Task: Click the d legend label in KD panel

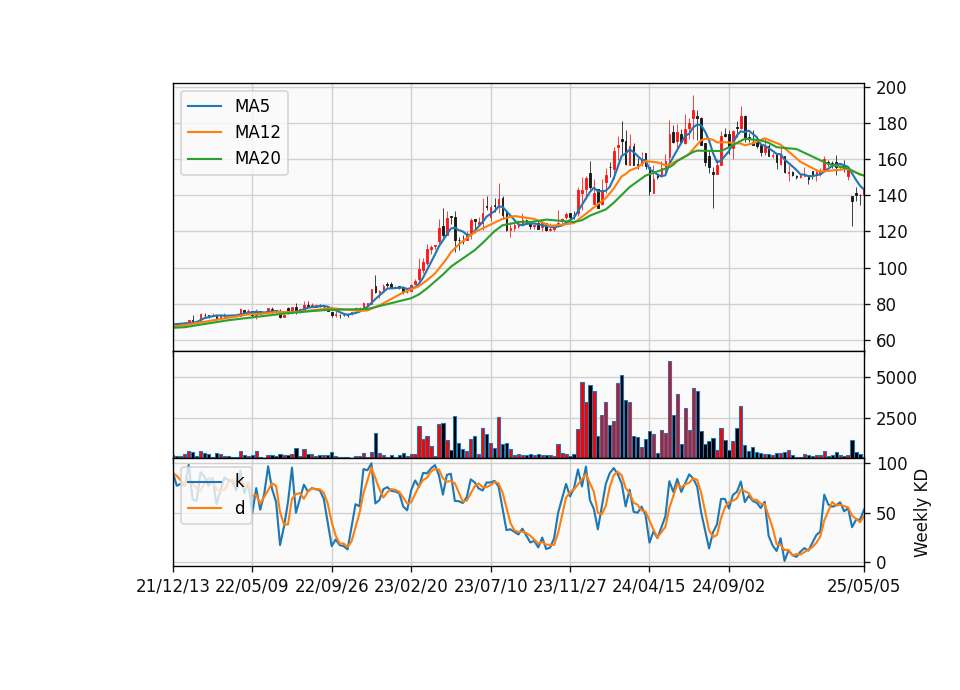Action: 239,508
